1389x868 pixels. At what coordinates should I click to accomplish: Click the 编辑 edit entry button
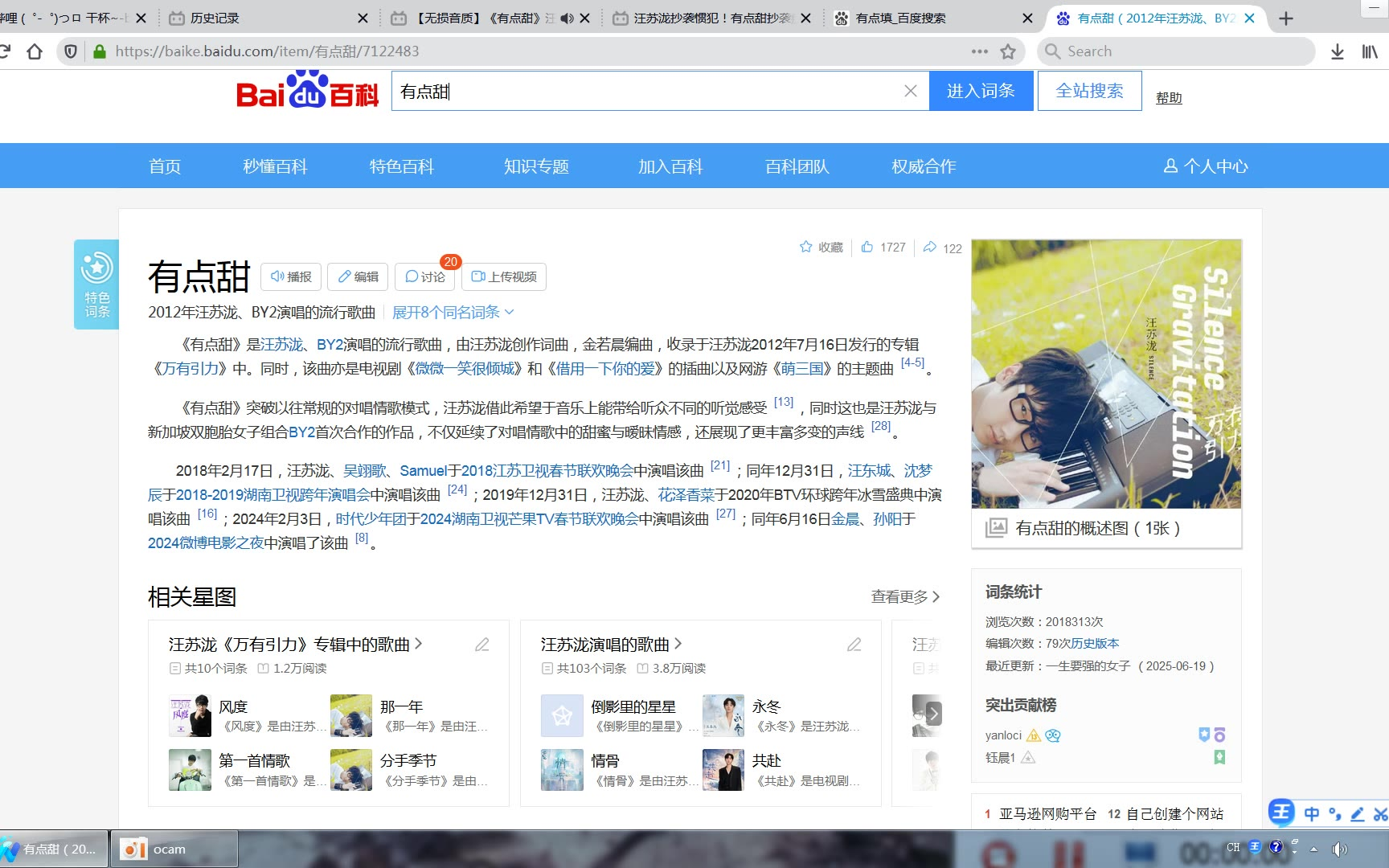tap(358, 276)
